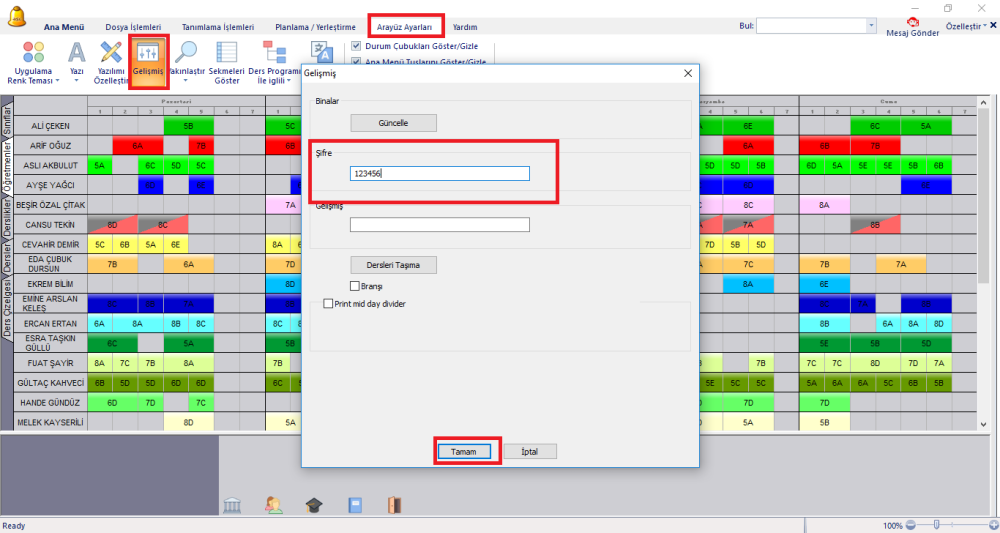This screenshot has width=1000, height=533.
Task: Select the ERCAN ERTAN teacher row
Action: 50,323
